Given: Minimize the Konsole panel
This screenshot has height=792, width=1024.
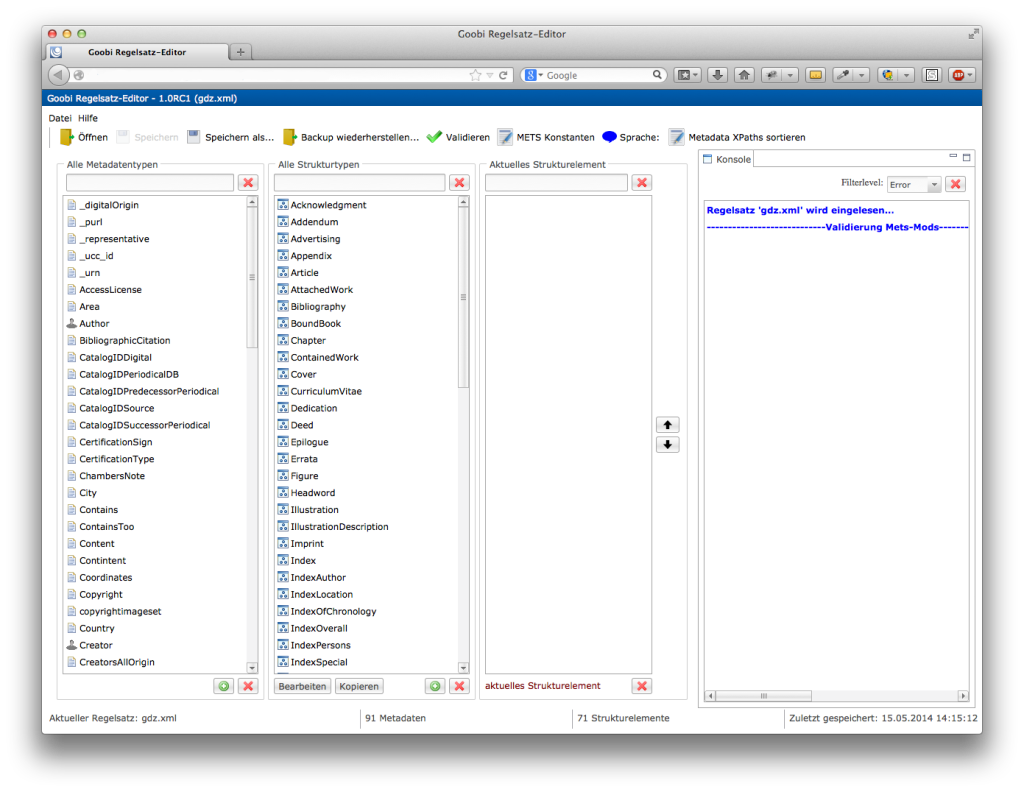Looking at the screenshot, I should coord(953,156).
